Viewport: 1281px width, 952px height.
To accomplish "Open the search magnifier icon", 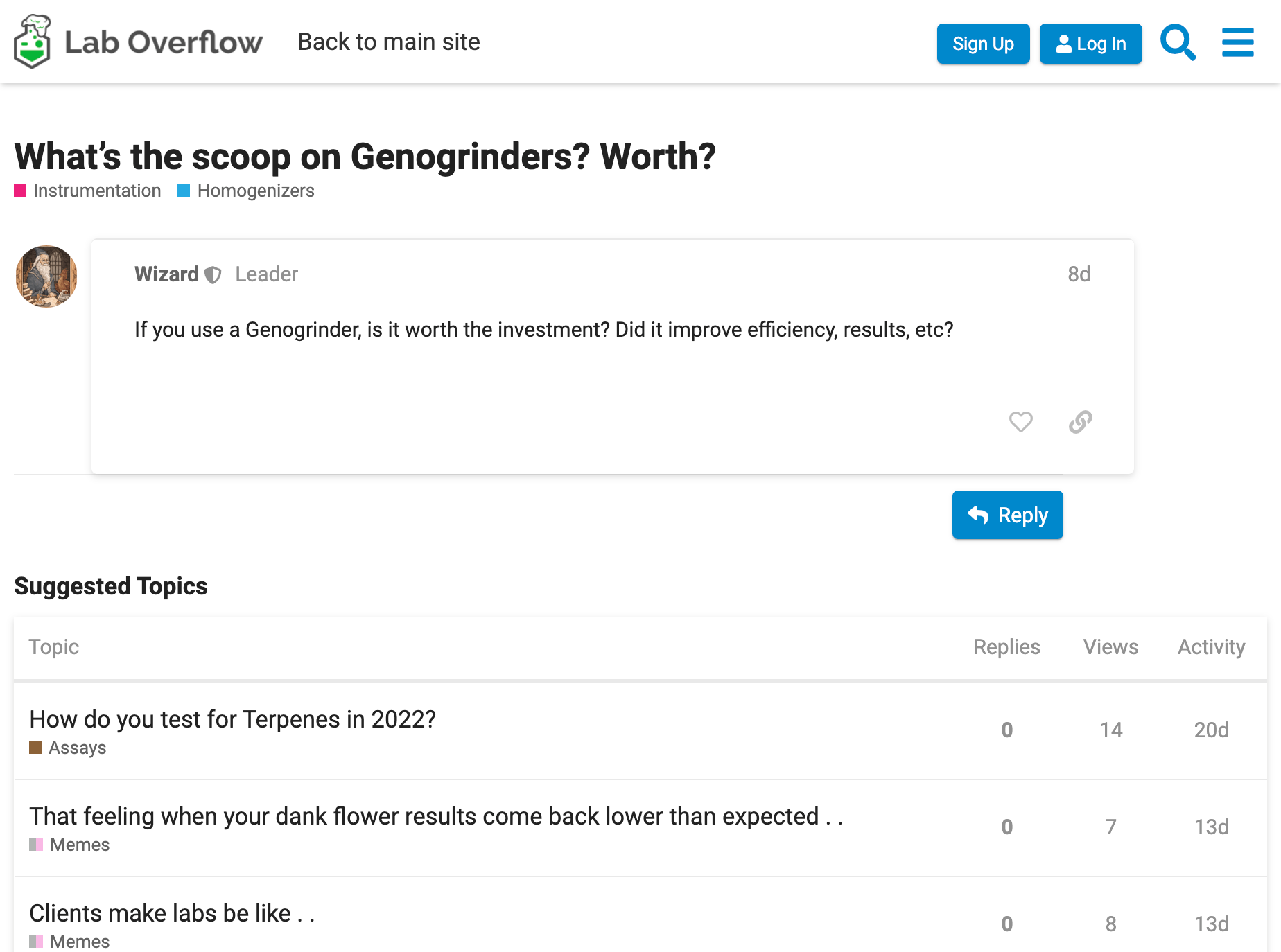I will coord(1178,43).
